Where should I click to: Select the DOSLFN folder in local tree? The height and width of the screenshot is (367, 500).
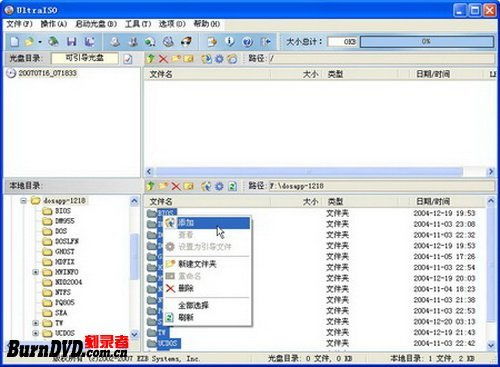(67, 241)
